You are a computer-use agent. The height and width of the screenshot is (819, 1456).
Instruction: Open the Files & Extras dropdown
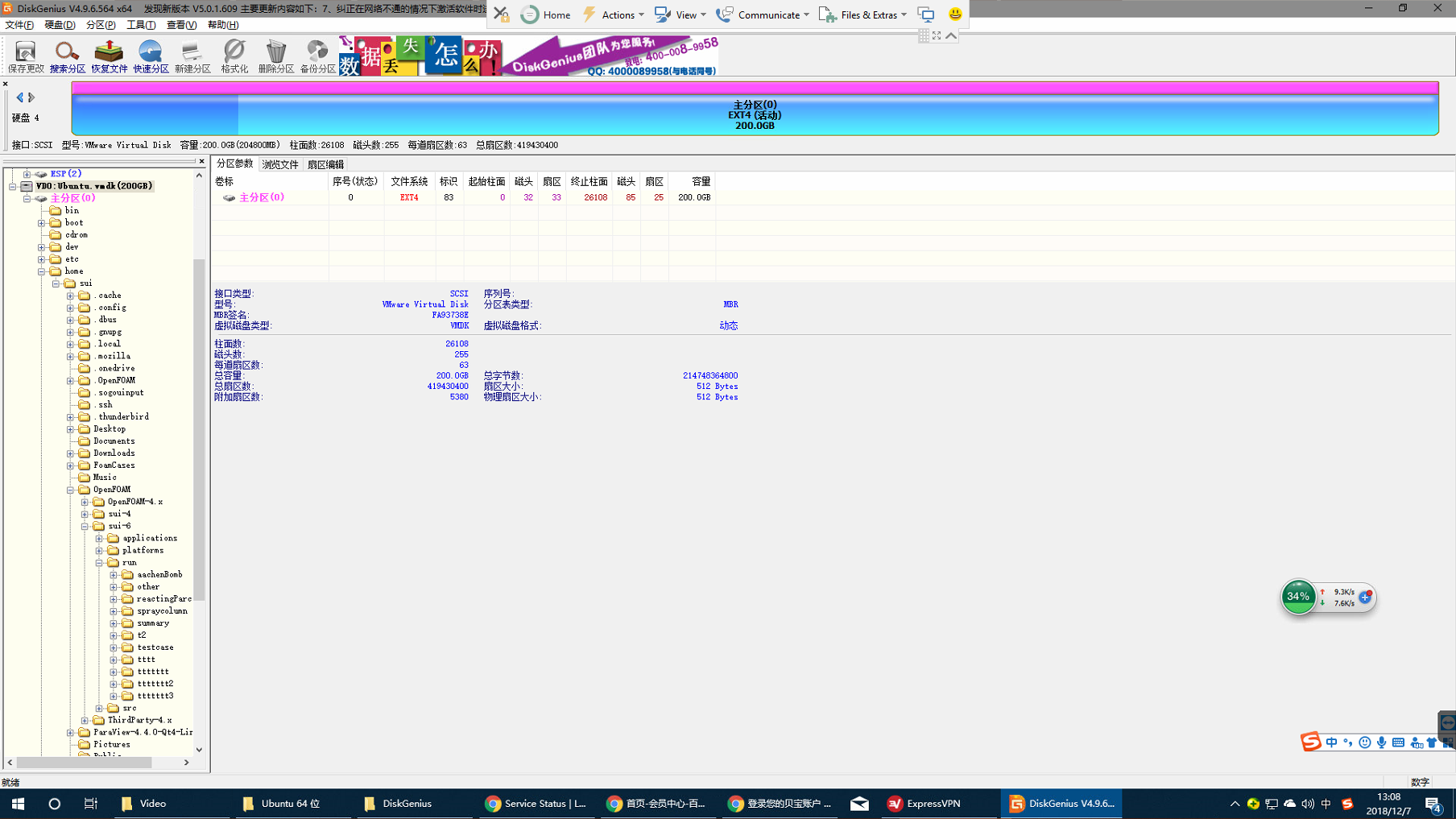863,14
